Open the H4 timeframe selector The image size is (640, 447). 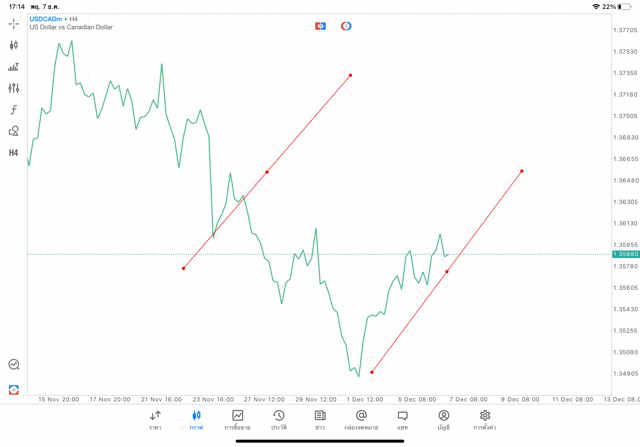(x=14, y=153)
